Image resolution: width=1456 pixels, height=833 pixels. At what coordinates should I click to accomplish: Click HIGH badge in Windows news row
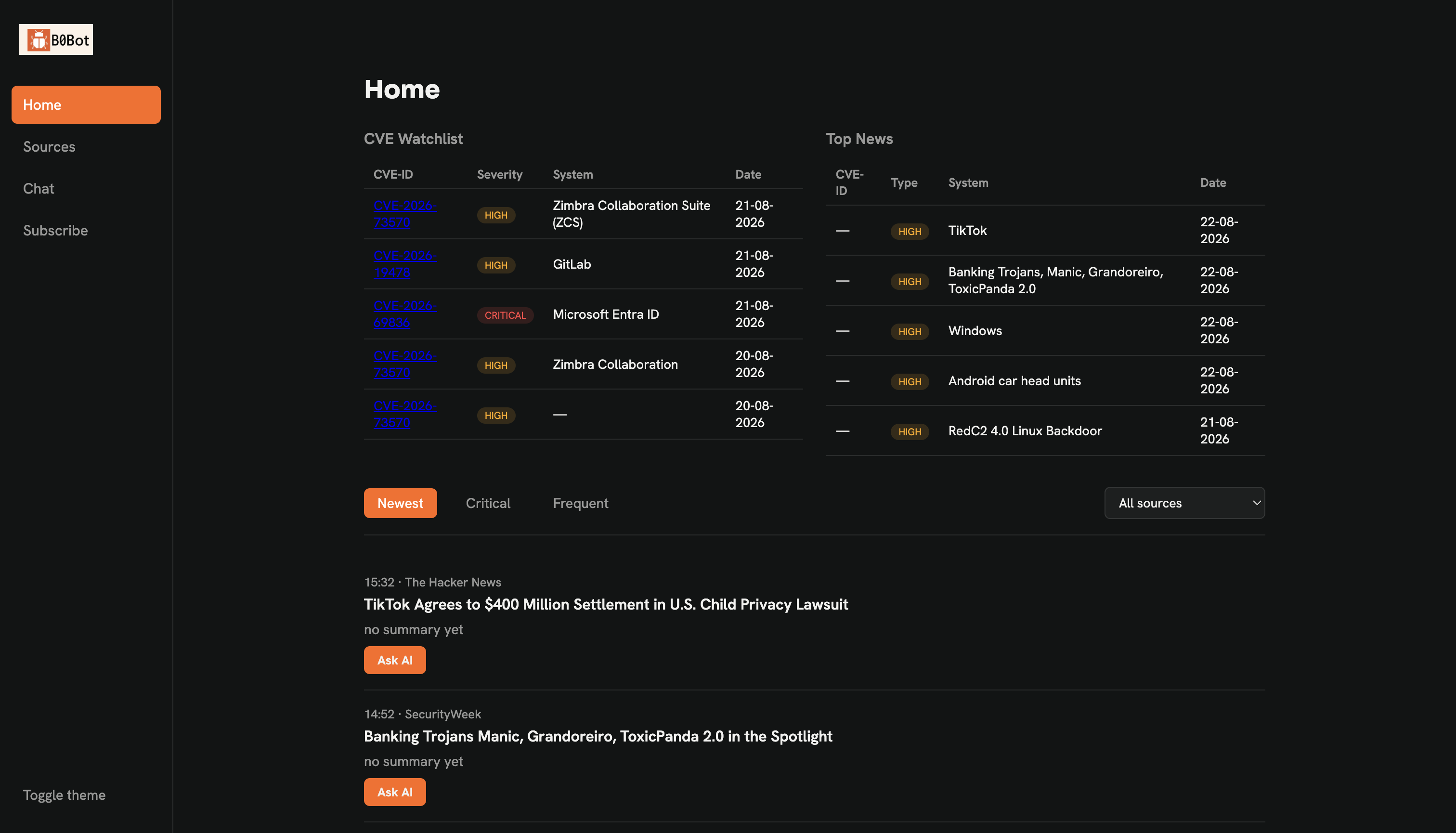pyautogui.click(x=910, y=331)
